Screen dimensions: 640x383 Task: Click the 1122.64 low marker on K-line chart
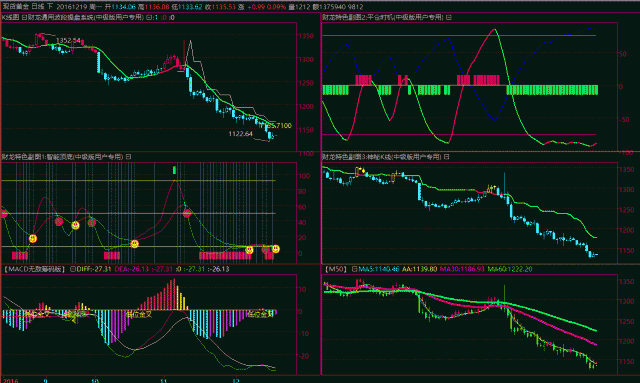point(240,134)
